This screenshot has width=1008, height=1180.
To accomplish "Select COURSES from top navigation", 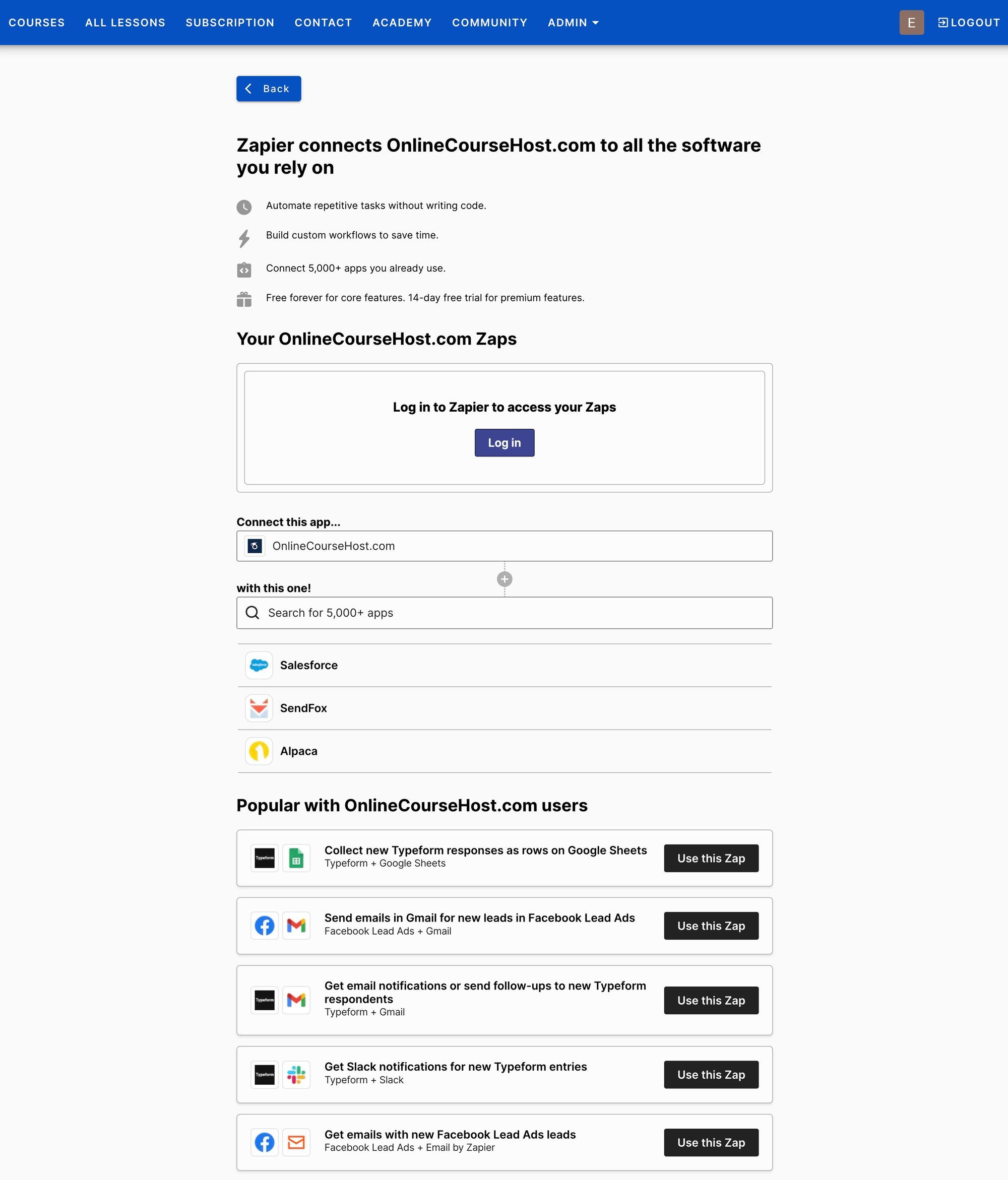I will 37,22.
